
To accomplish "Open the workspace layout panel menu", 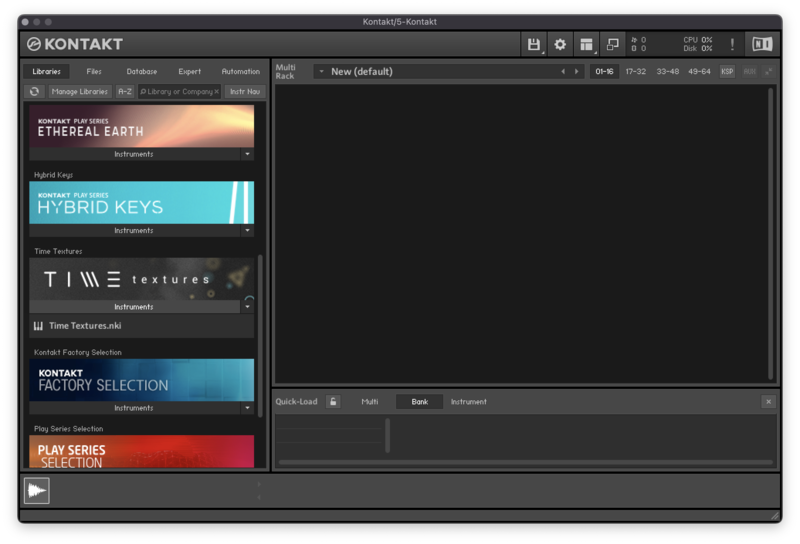I will 586,44.
